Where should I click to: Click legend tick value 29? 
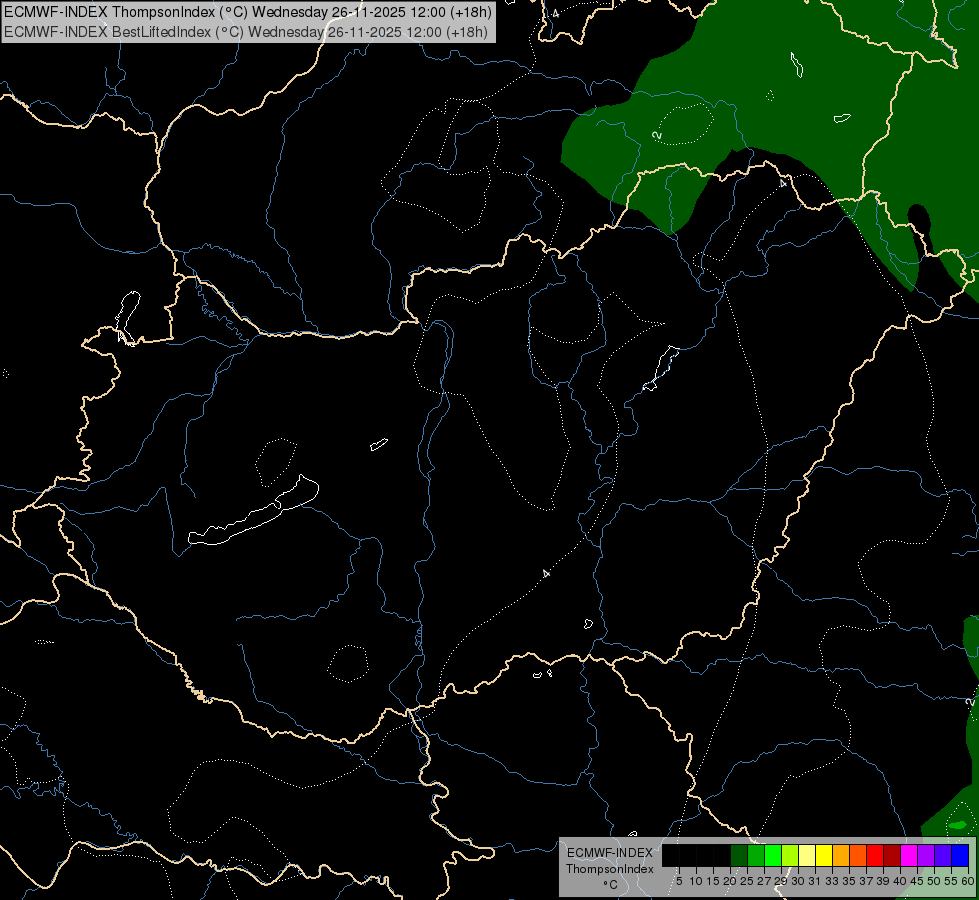coord(780,881)
